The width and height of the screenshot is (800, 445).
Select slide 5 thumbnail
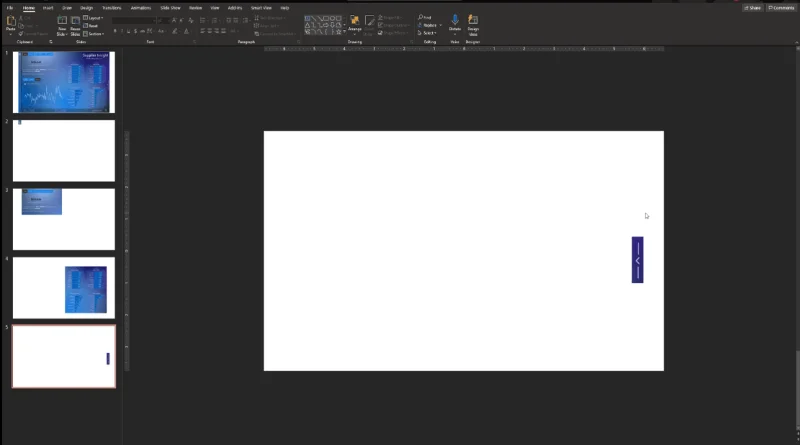click(x=64, y=356)
